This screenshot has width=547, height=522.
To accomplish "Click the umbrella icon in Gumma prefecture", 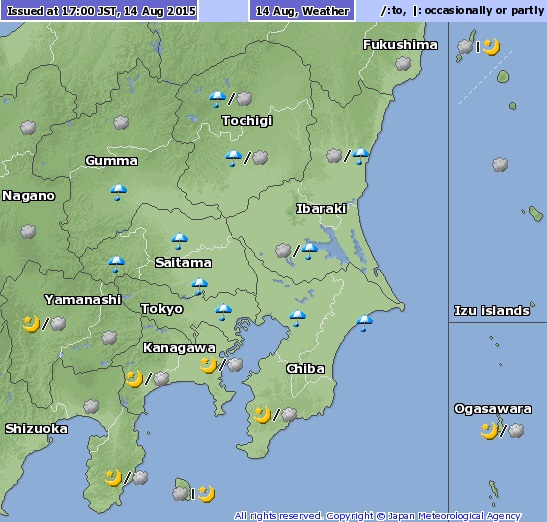I will click(119, 192).
